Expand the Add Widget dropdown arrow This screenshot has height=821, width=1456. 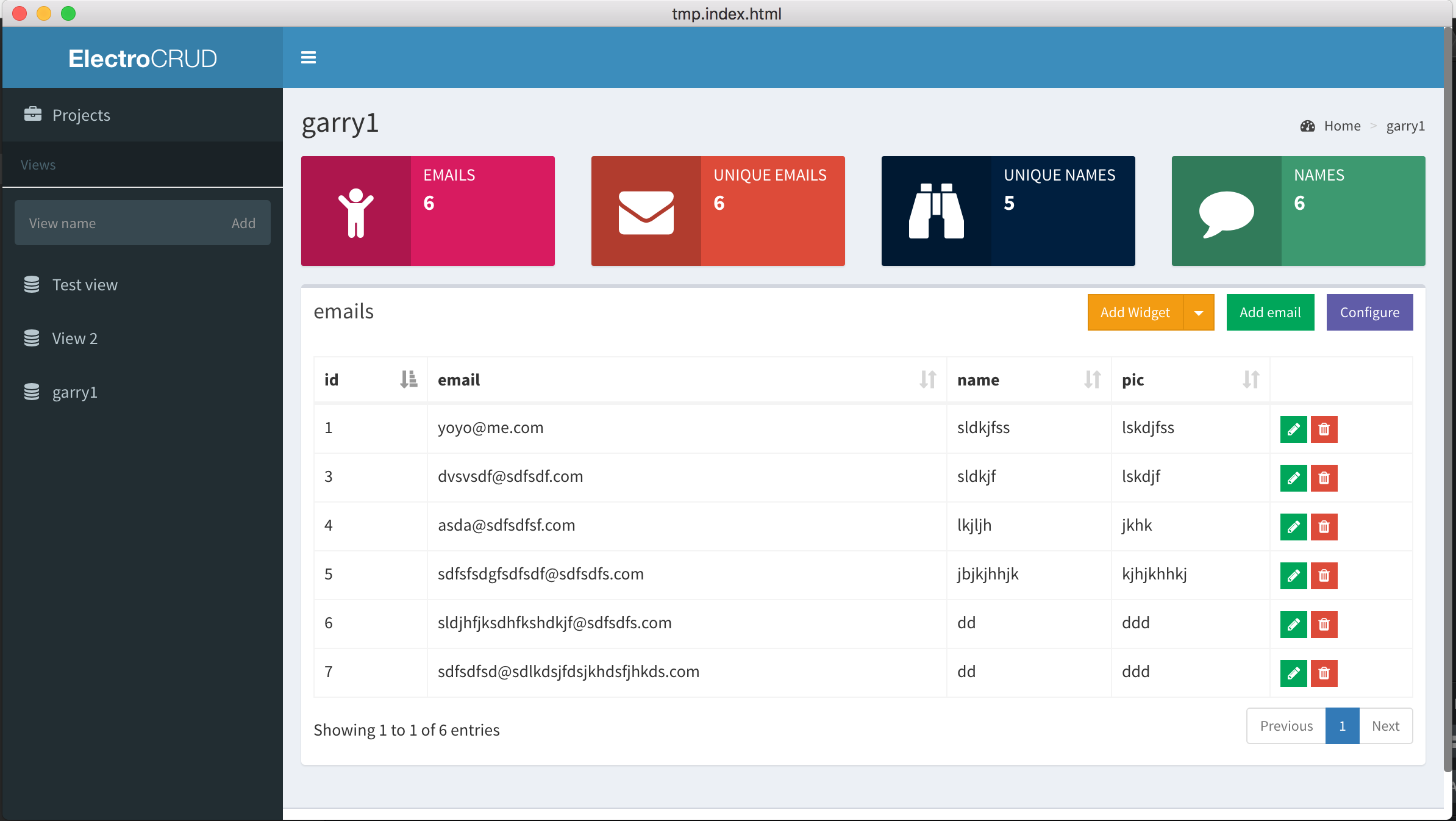pyautogui.click(x=1199, y=312)
